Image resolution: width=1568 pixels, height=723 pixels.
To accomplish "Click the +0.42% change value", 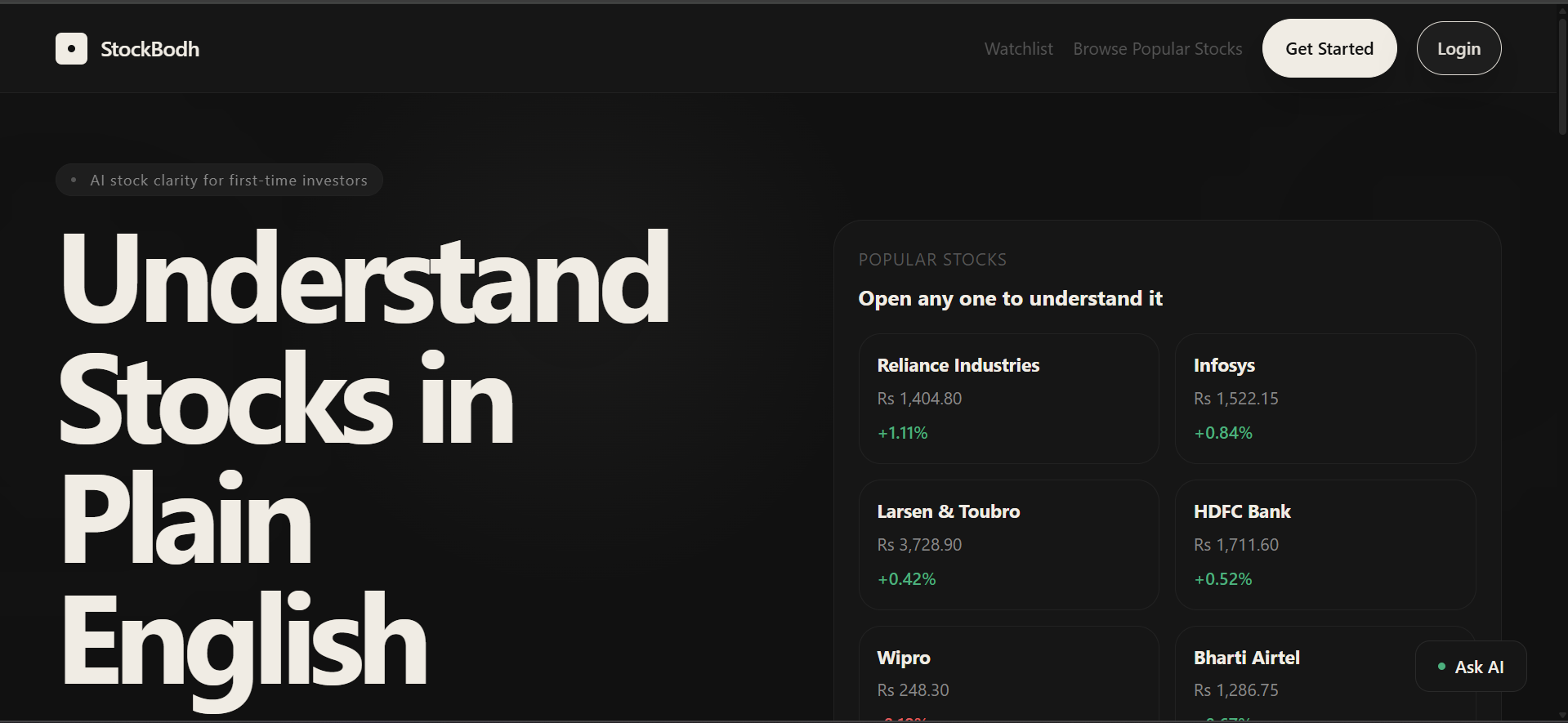I will pos(906,579).
